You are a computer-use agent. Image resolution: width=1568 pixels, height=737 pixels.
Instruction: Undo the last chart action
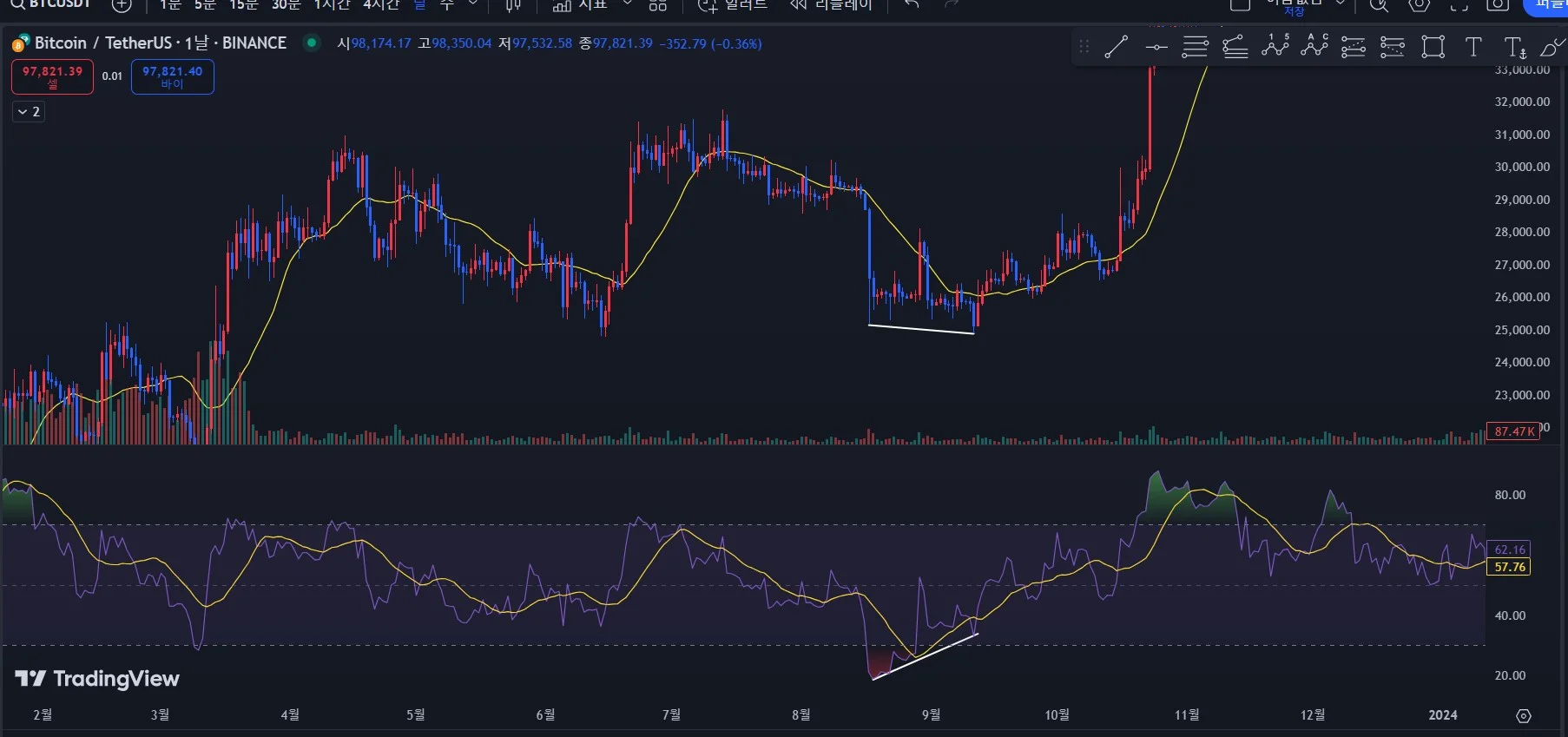point(912,5)
